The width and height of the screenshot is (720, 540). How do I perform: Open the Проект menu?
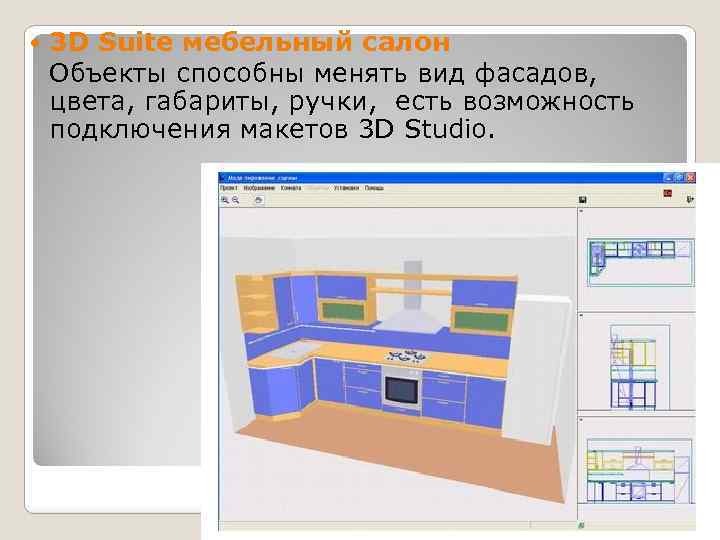coord(229,188)
